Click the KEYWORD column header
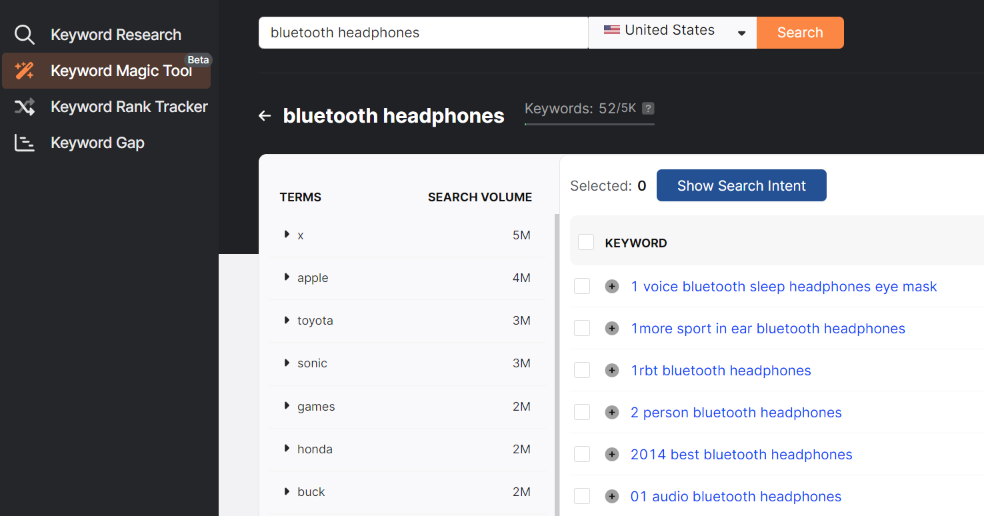 pyautogui.click(x=636, y=243)
